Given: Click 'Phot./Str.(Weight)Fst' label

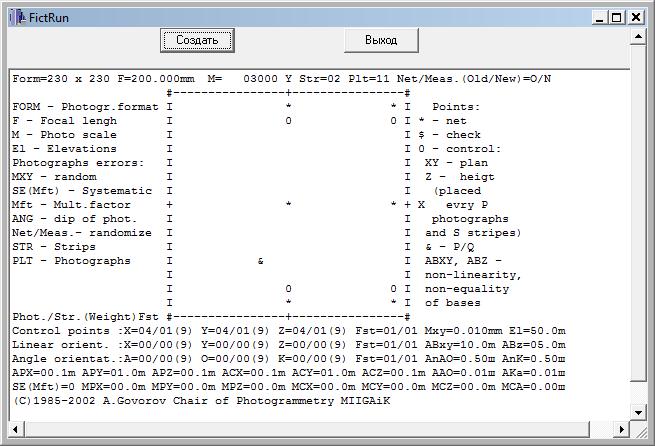Looking at the screenshot, I should 85,317.
